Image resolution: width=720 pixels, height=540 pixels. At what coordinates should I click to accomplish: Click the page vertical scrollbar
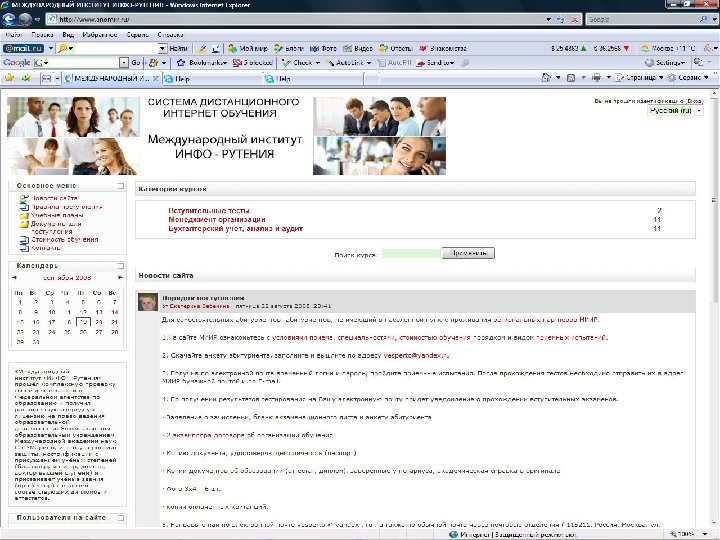point(714,308)
